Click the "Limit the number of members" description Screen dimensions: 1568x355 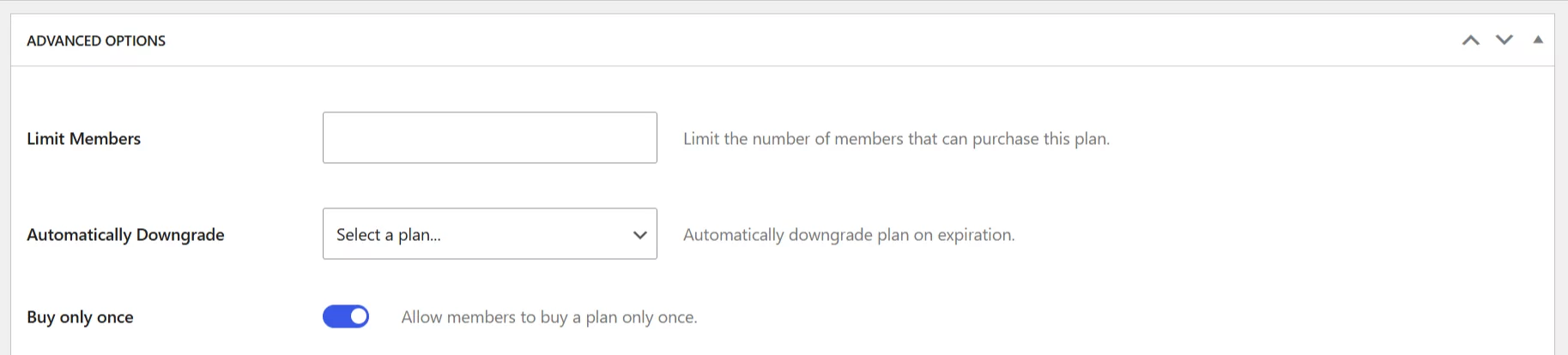pos(896,139)
